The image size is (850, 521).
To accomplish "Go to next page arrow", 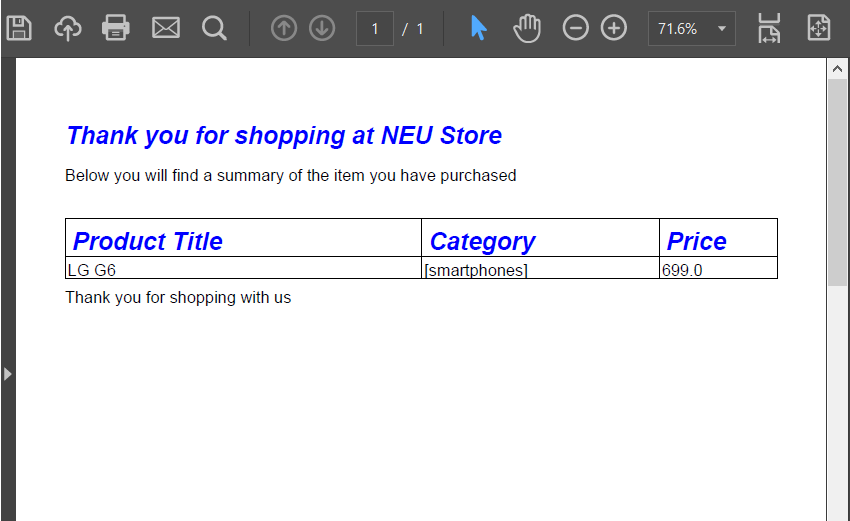I will pos(322,29).
